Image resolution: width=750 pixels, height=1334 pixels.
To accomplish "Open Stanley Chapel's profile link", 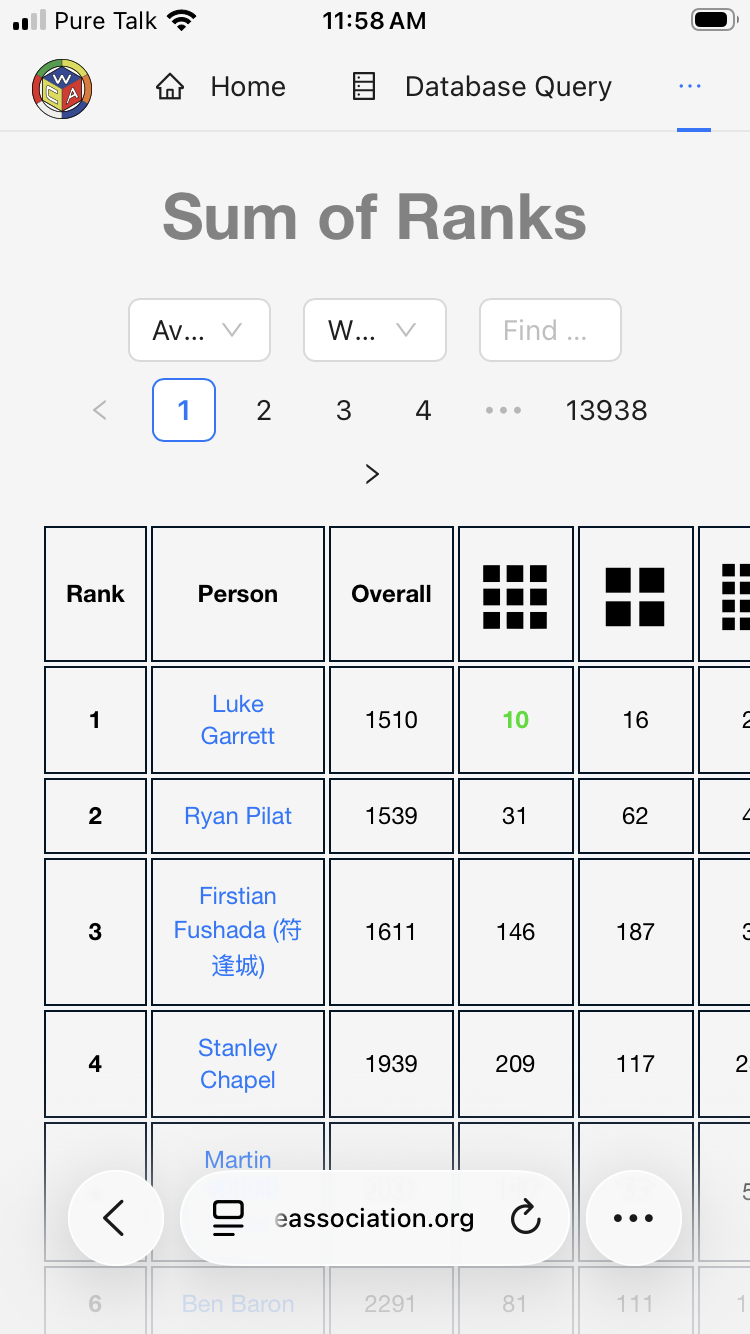I will (238, 1064).
